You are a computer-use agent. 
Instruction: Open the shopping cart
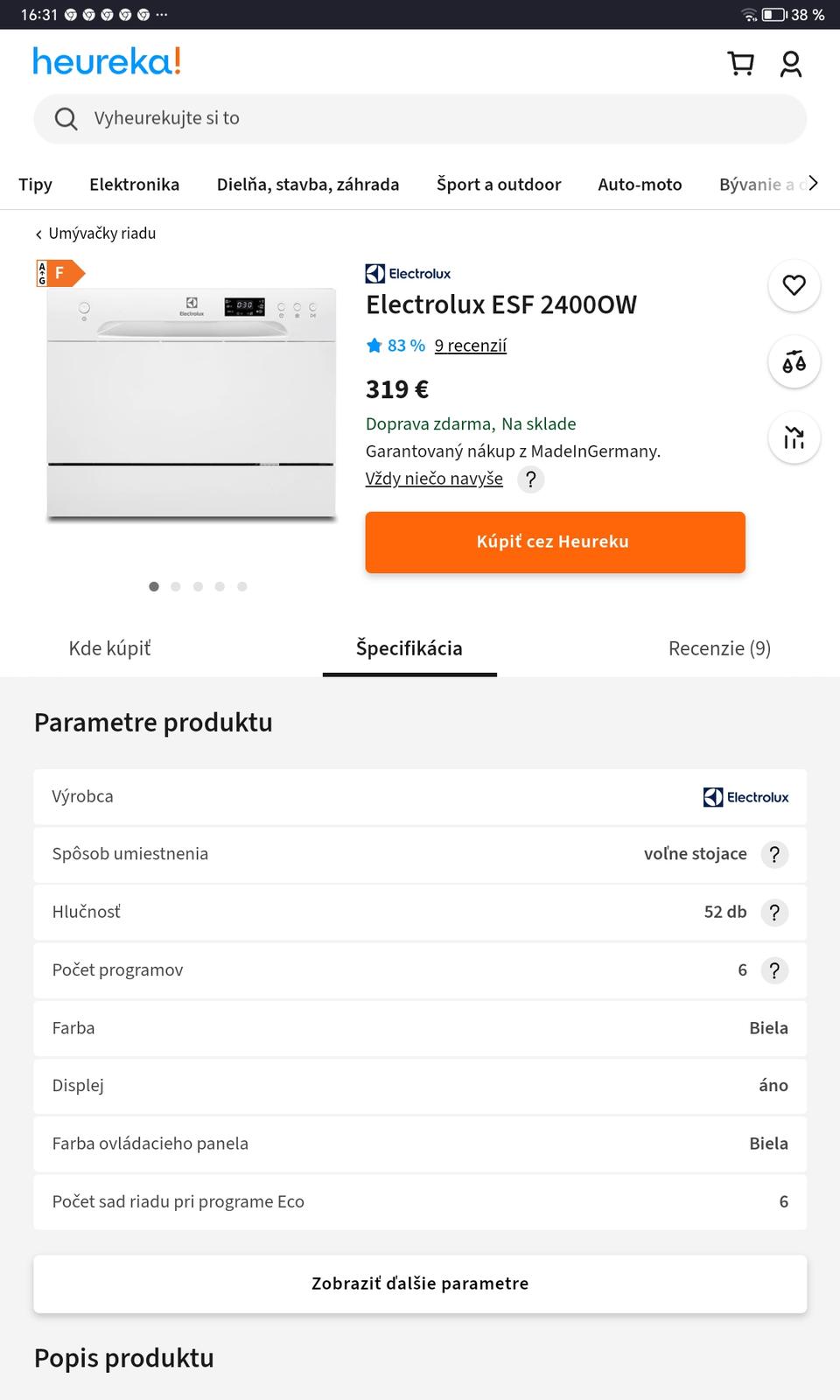[741, 63]
